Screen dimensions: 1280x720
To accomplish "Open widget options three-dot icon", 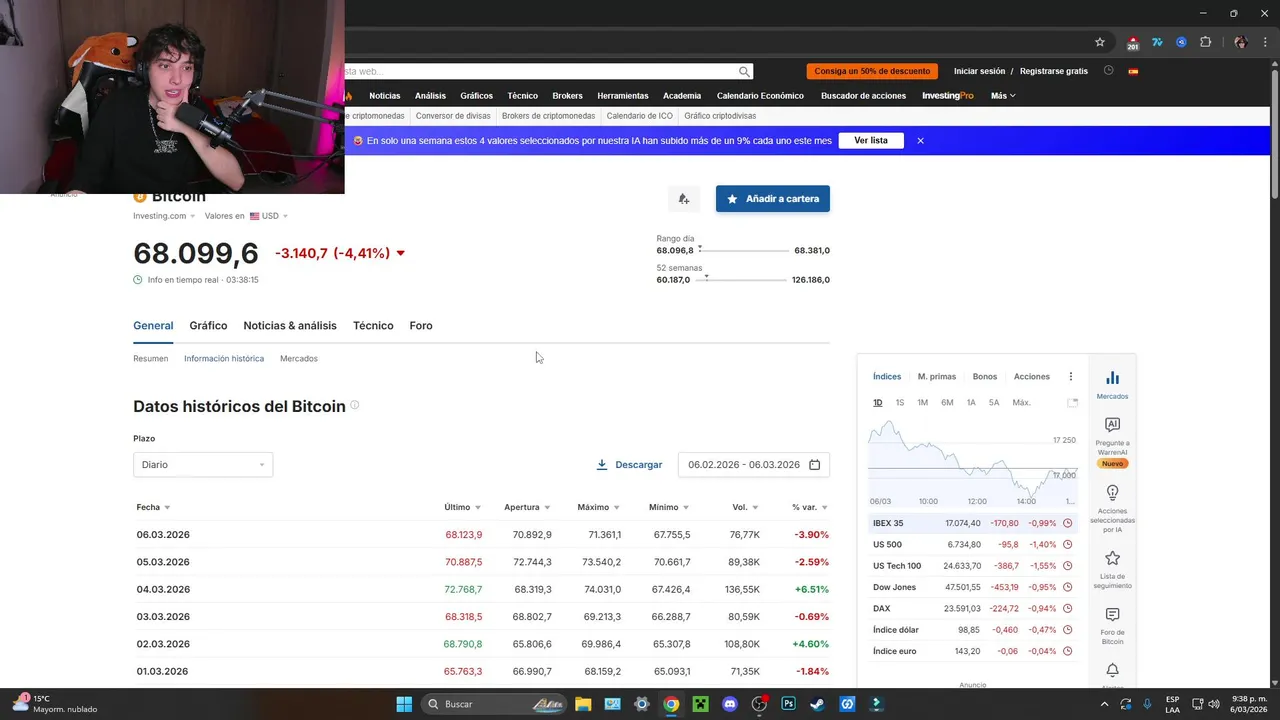I will tap(1070, 376).
